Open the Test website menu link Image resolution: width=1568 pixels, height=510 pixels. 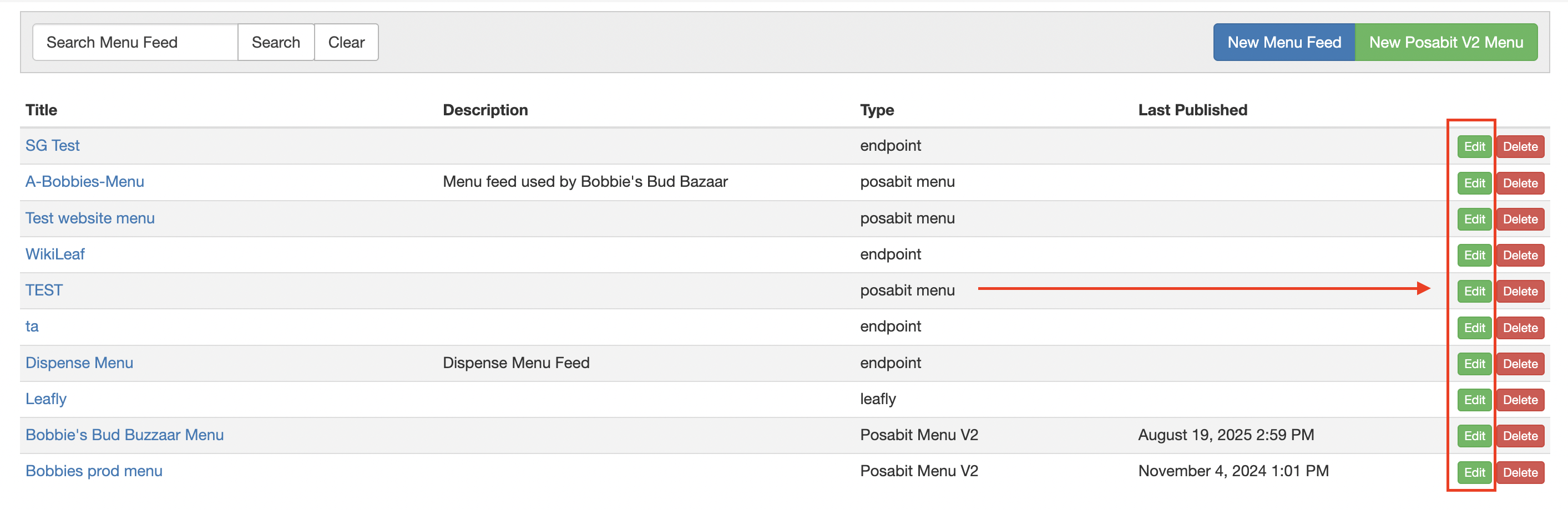[x=90, y=218]
